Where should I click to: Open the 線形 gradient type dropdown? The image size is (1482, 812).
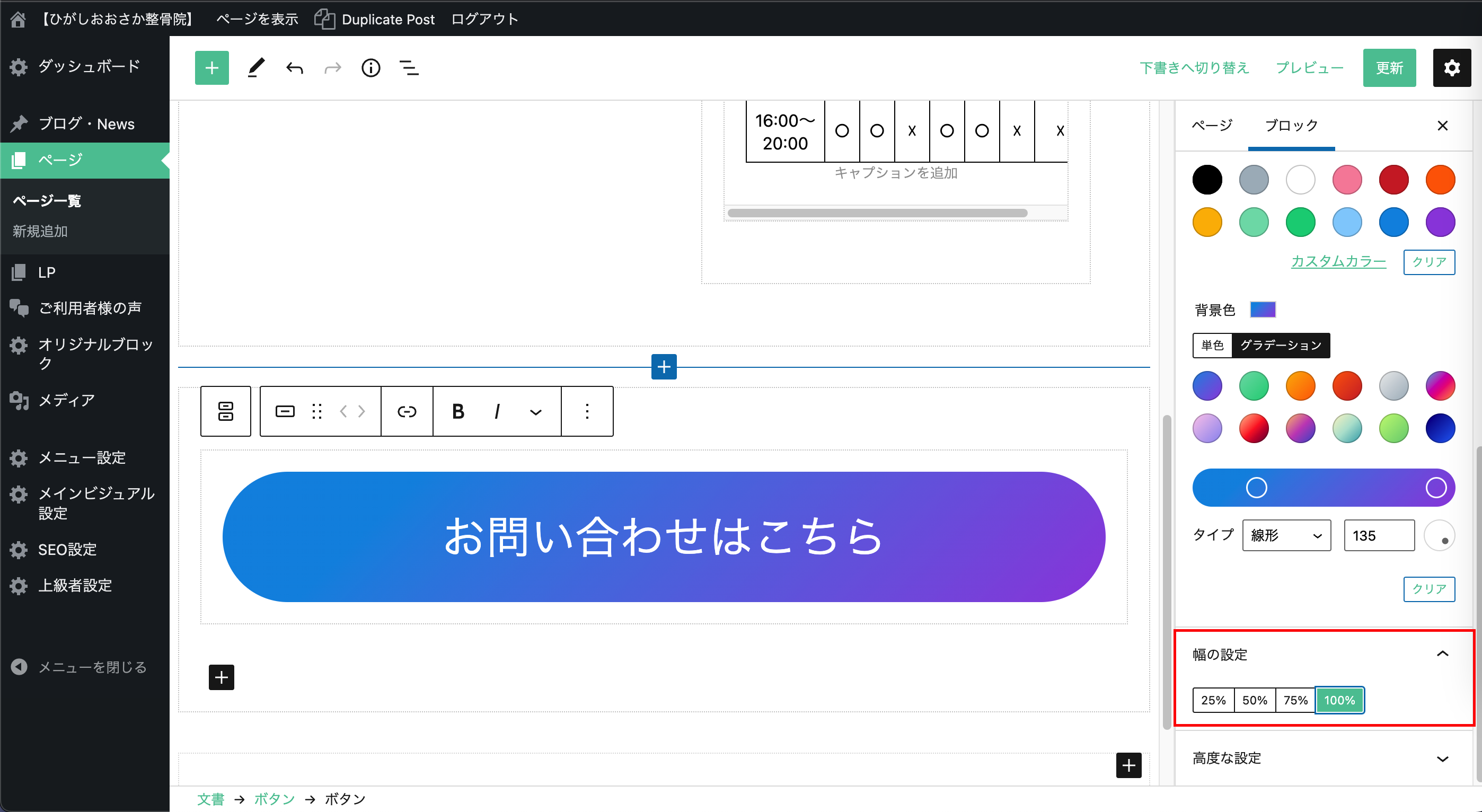click(x=1286, y=535)
